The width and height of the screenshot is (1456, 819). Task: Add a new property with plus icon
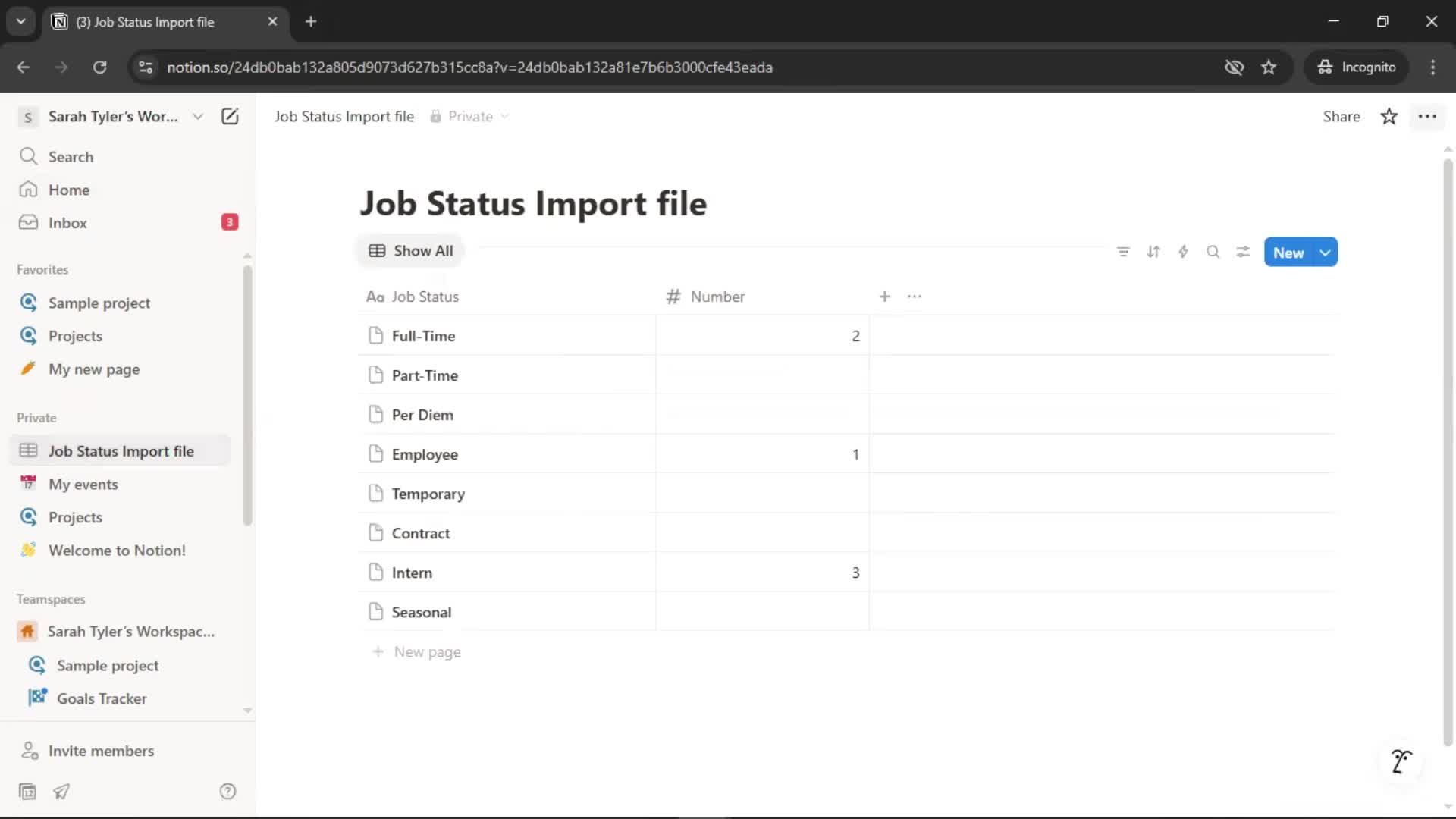click(884, 297)
